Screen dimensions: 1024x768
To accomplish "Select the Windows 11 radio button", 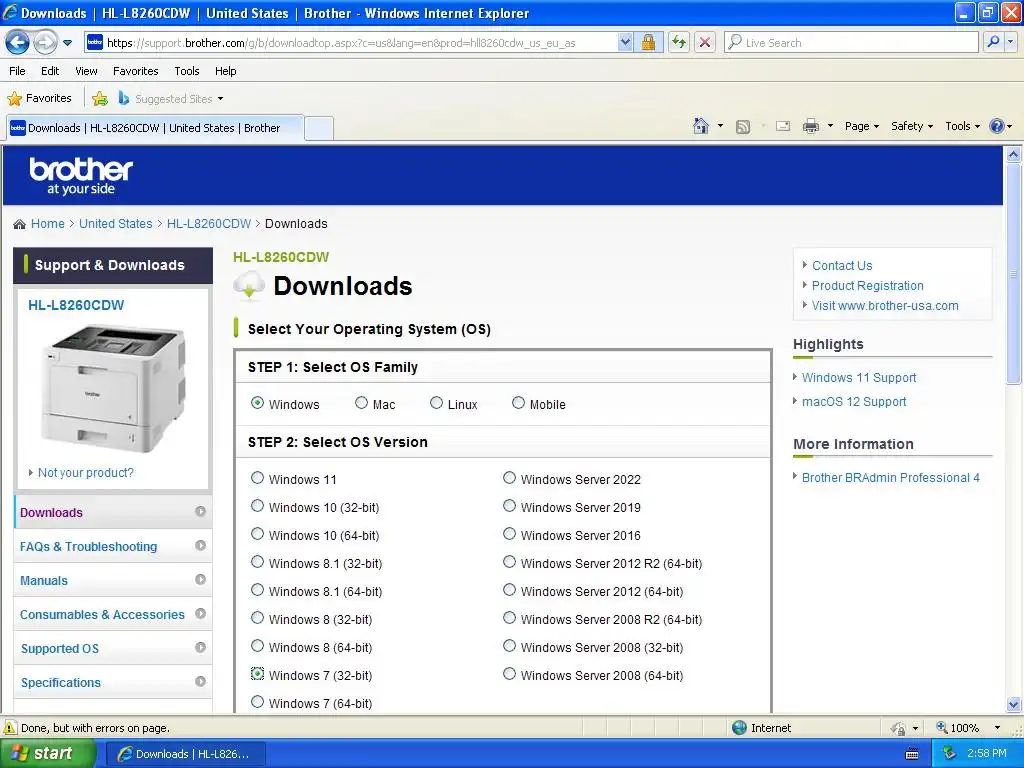I will pos(257,478).
